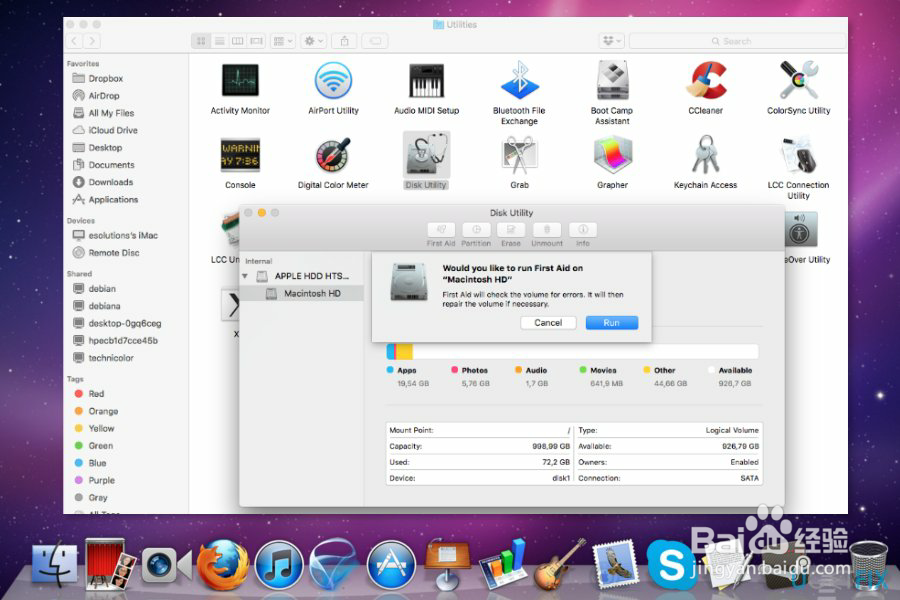Click the Unmount icon in Disk Utility toolbar

point(546,234)
